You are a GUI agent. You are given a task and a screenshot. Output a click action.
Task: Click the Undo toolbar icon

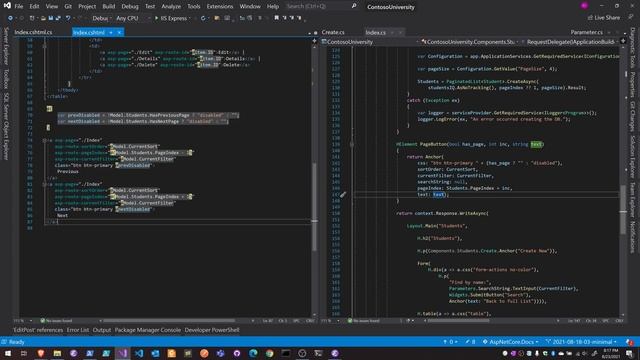pos(68,18)
